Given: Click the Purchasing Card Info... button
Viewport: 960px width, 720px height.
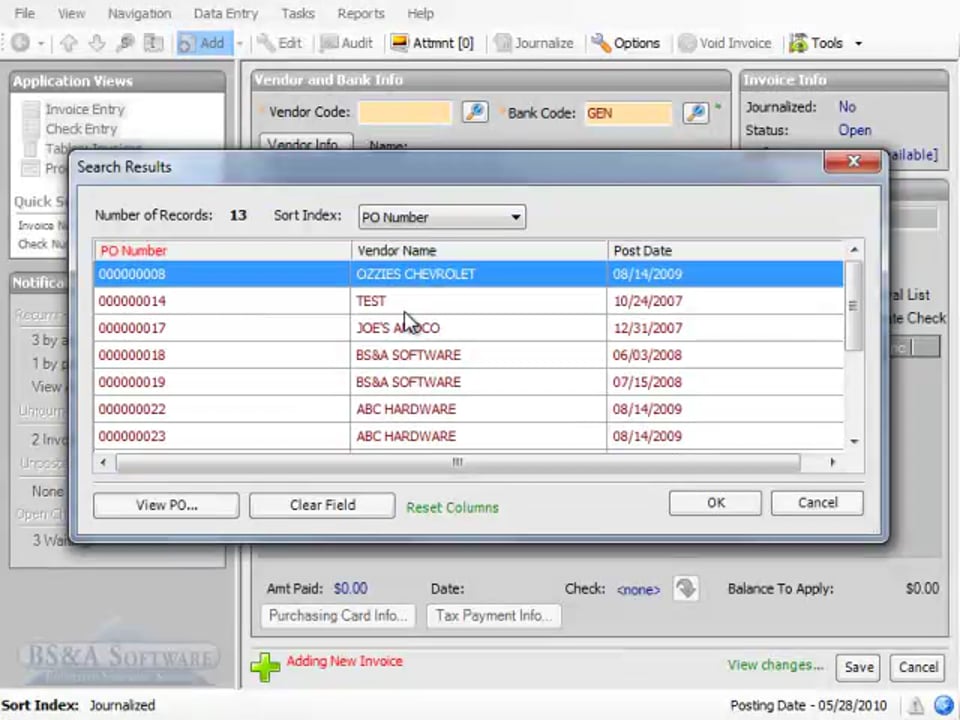Looking at the screenshot, I should 338,615.
